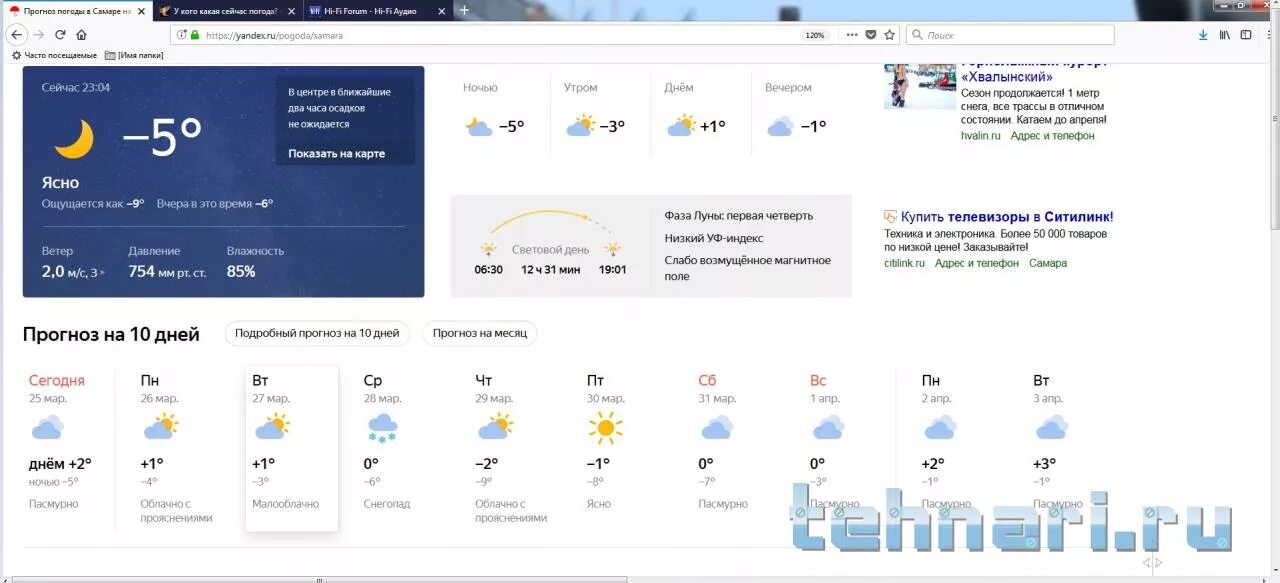Click the sunny weather icon under Пт 30 мар.

click(607, 428)
